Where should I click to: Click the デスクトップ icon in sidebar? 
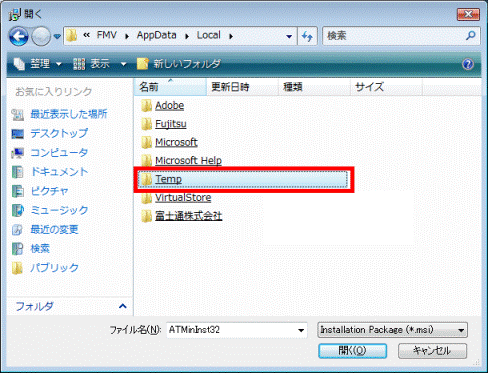pyautogui.click(x=18, y=134)
